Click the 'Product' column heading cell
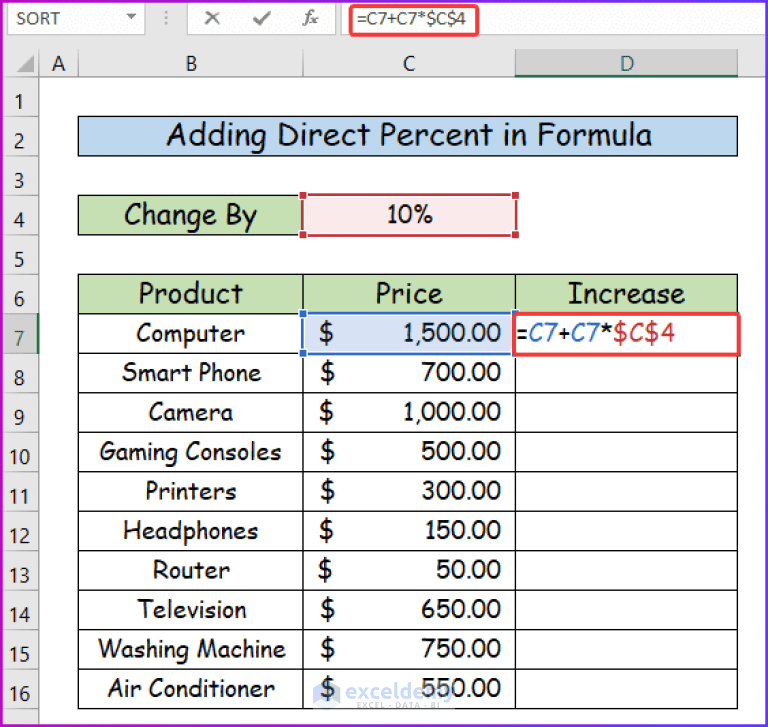Image resolution: width=768 pixels, height=727 pixels. (191, 294)
